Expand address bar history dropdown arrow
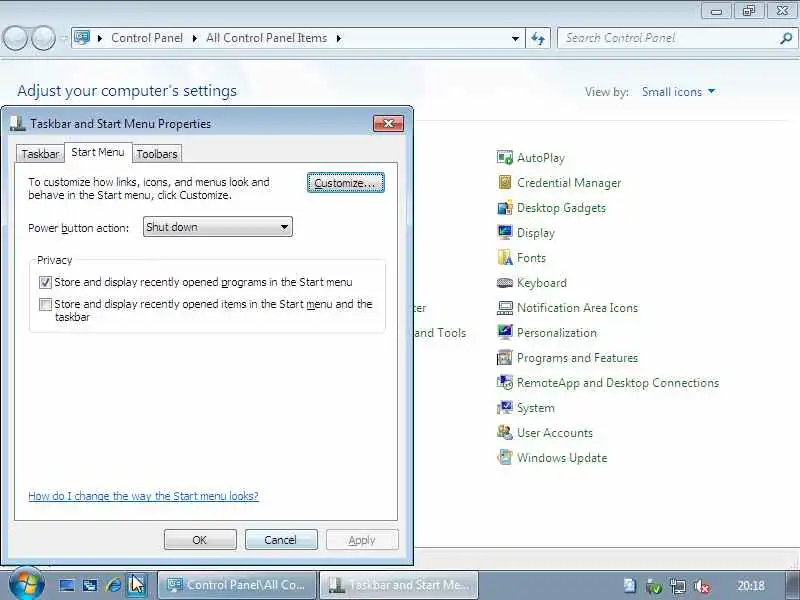The height and width of the screenshot is (600, 800). coord(515,38)
